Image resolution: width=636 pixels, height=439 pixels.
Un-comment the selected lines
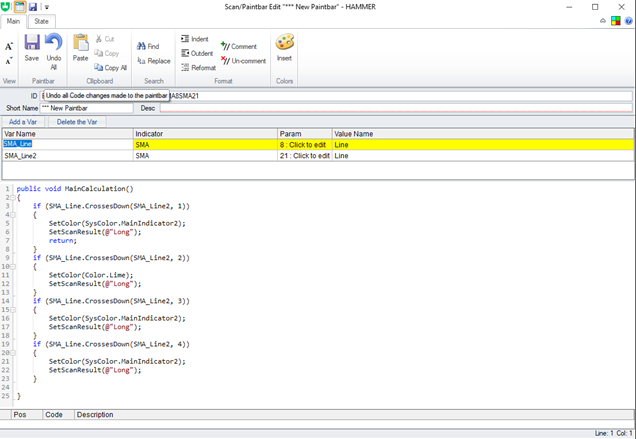coord(243,61)
